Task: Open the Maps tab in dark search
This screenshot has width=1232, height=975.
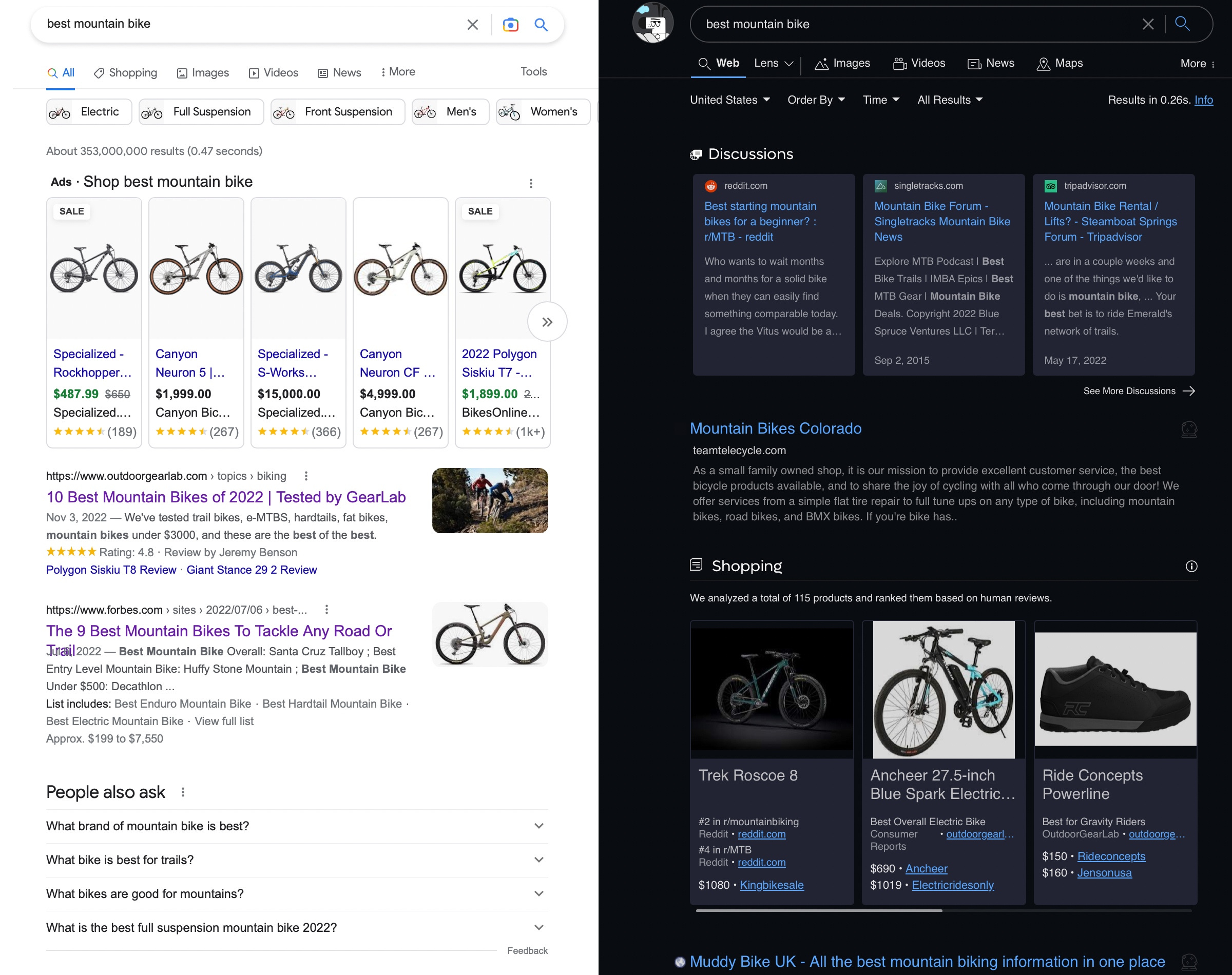Action: tap(1060, 63)
